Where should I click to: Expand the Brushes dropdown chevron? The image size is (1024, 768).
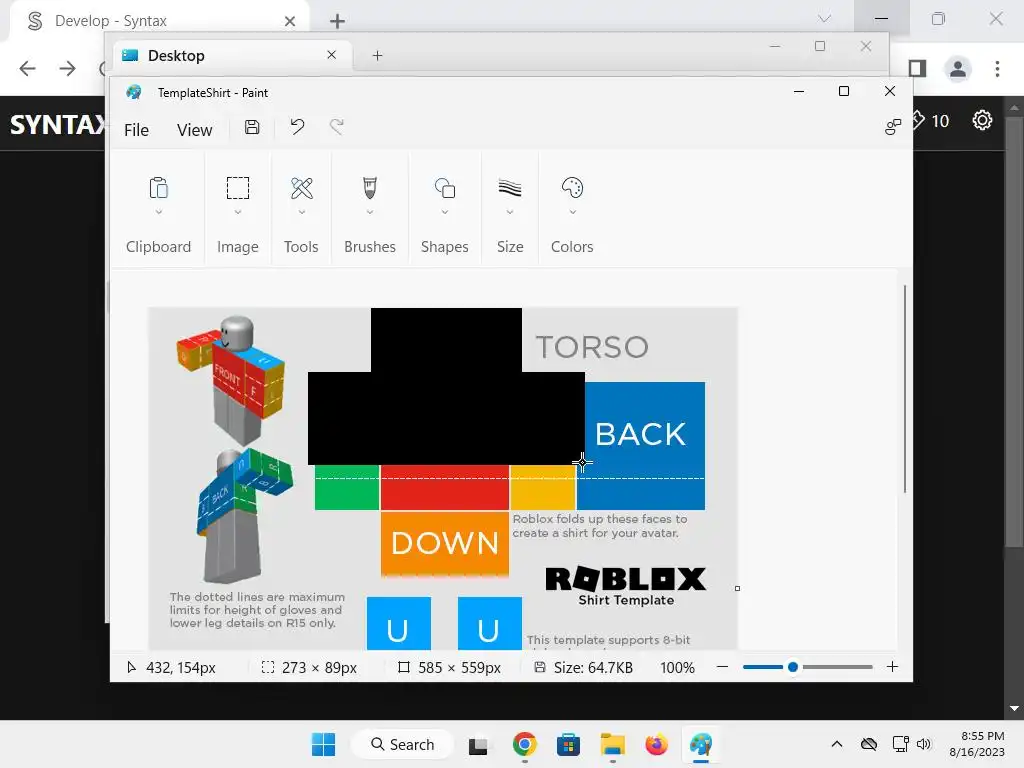370,212
